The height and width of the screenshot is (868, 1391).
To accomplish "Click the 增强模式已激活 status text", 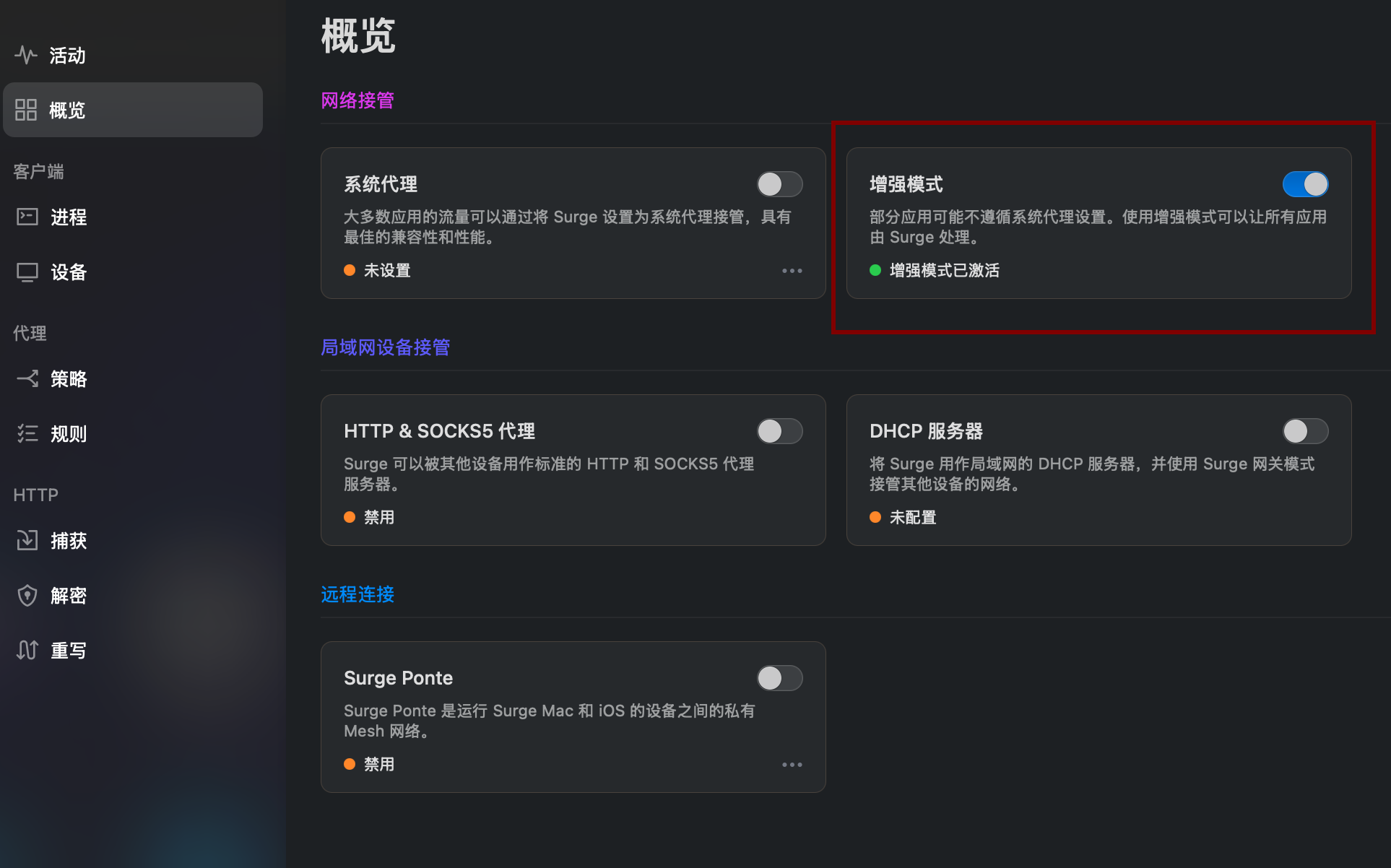I will coord(943,270).
